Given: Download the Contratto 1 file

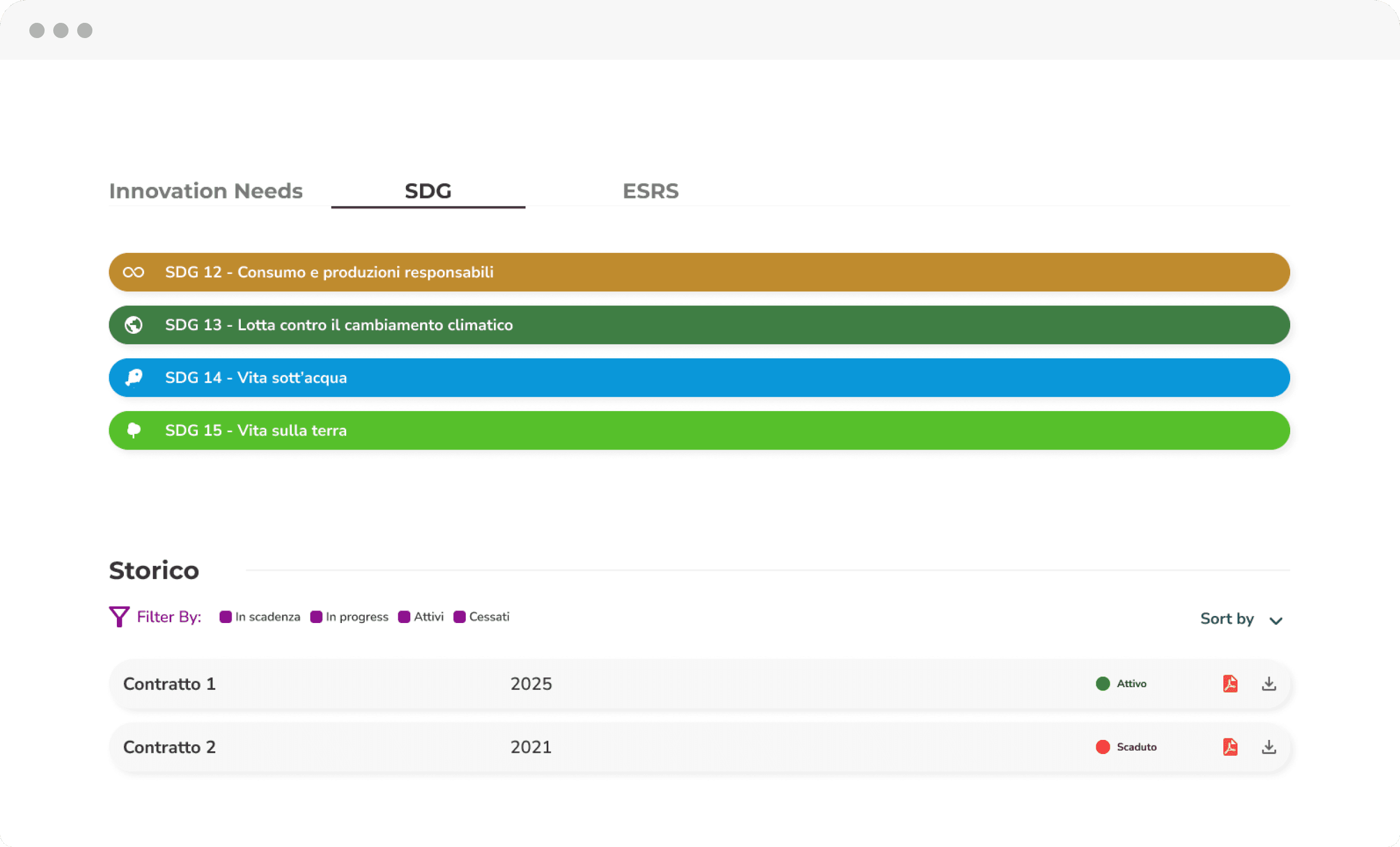Looking at the screenshot, I should [1268, 683].
